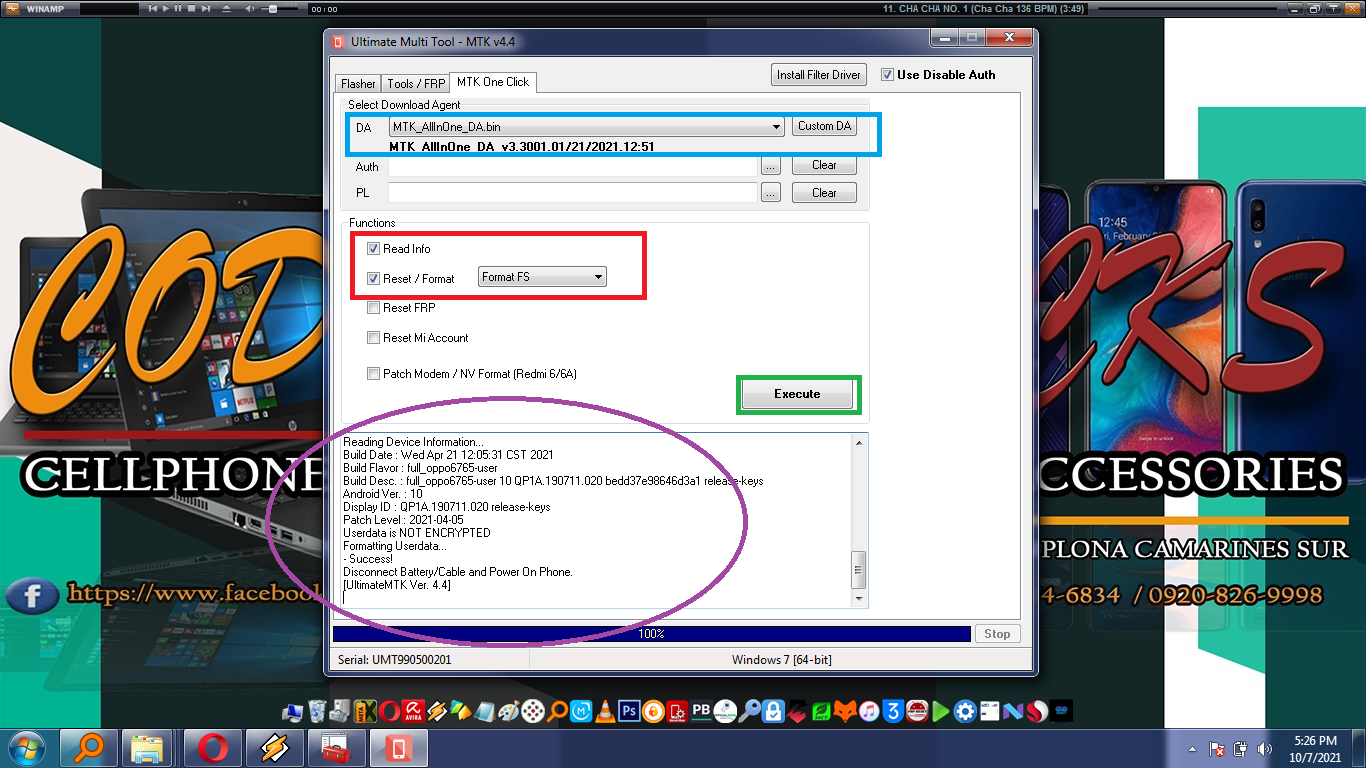Pause playback in the Winamp bar
1366x768 pixels.
coord(178,8)
